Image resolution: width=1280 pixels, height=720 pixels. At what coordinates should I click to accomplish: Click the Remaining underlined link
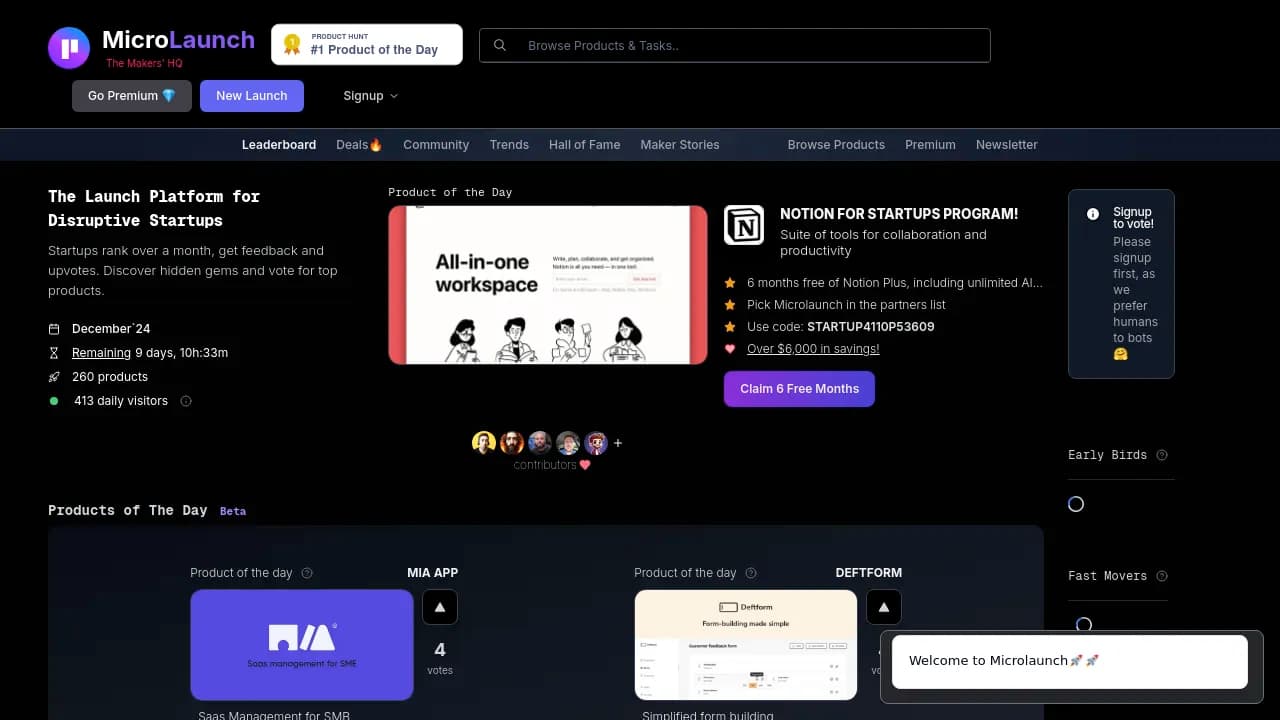[x=101, y=353]
